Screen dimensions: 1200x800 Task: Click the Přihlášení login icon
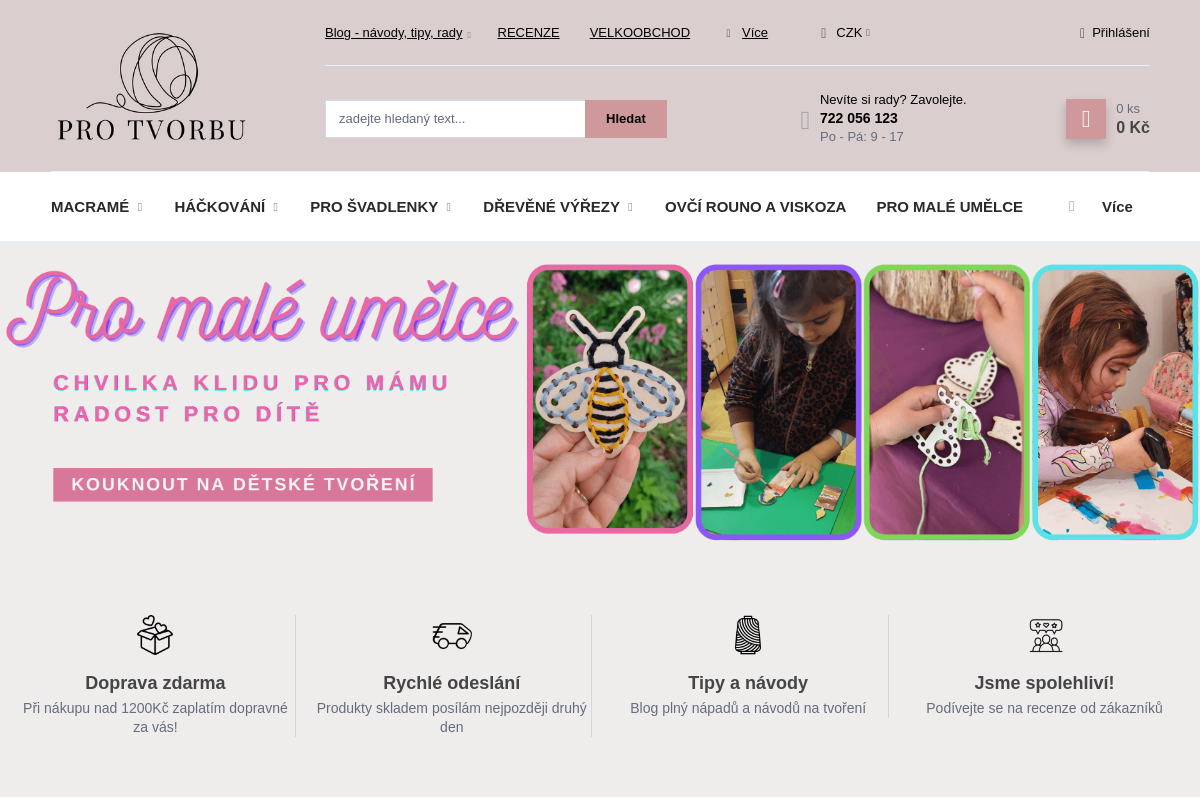pos(1082,33)
